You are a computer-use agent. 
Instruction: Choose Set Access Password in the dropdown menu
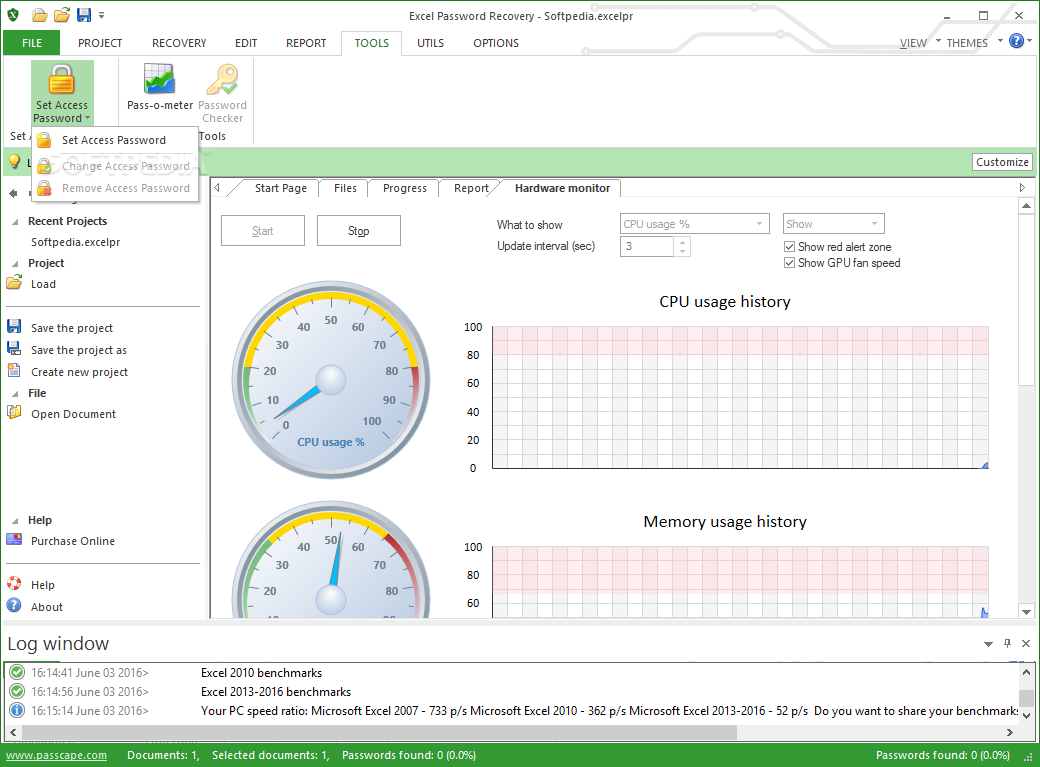tap(114, 140)
